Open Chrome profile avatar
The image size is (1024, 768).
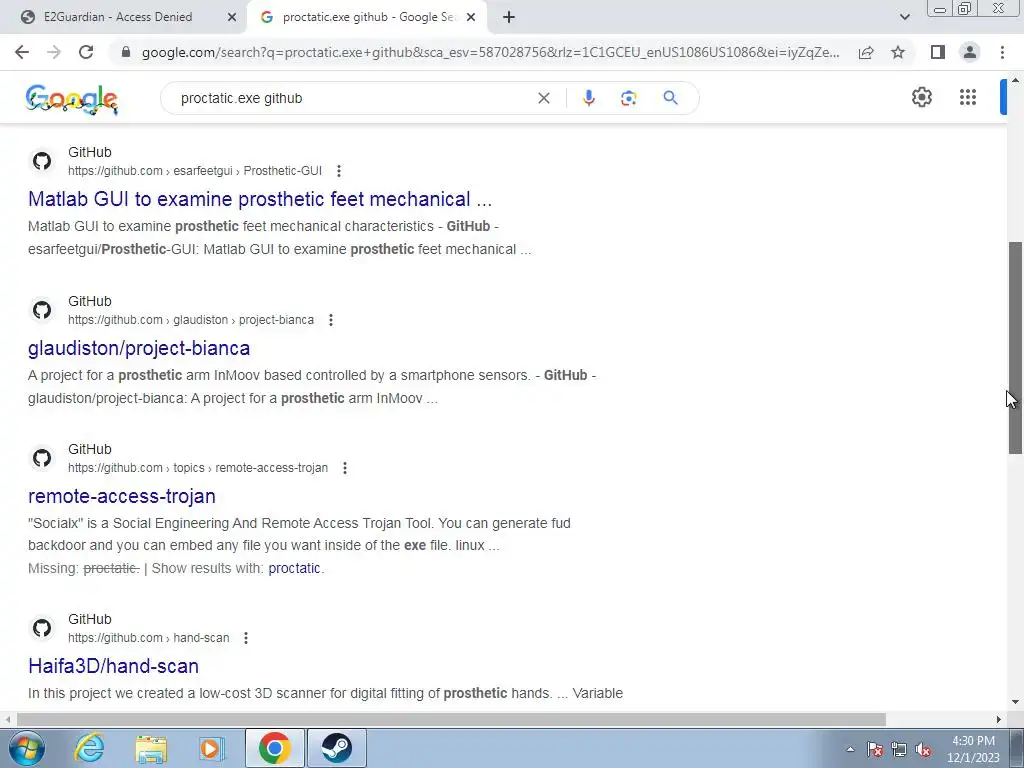[970, 52]
